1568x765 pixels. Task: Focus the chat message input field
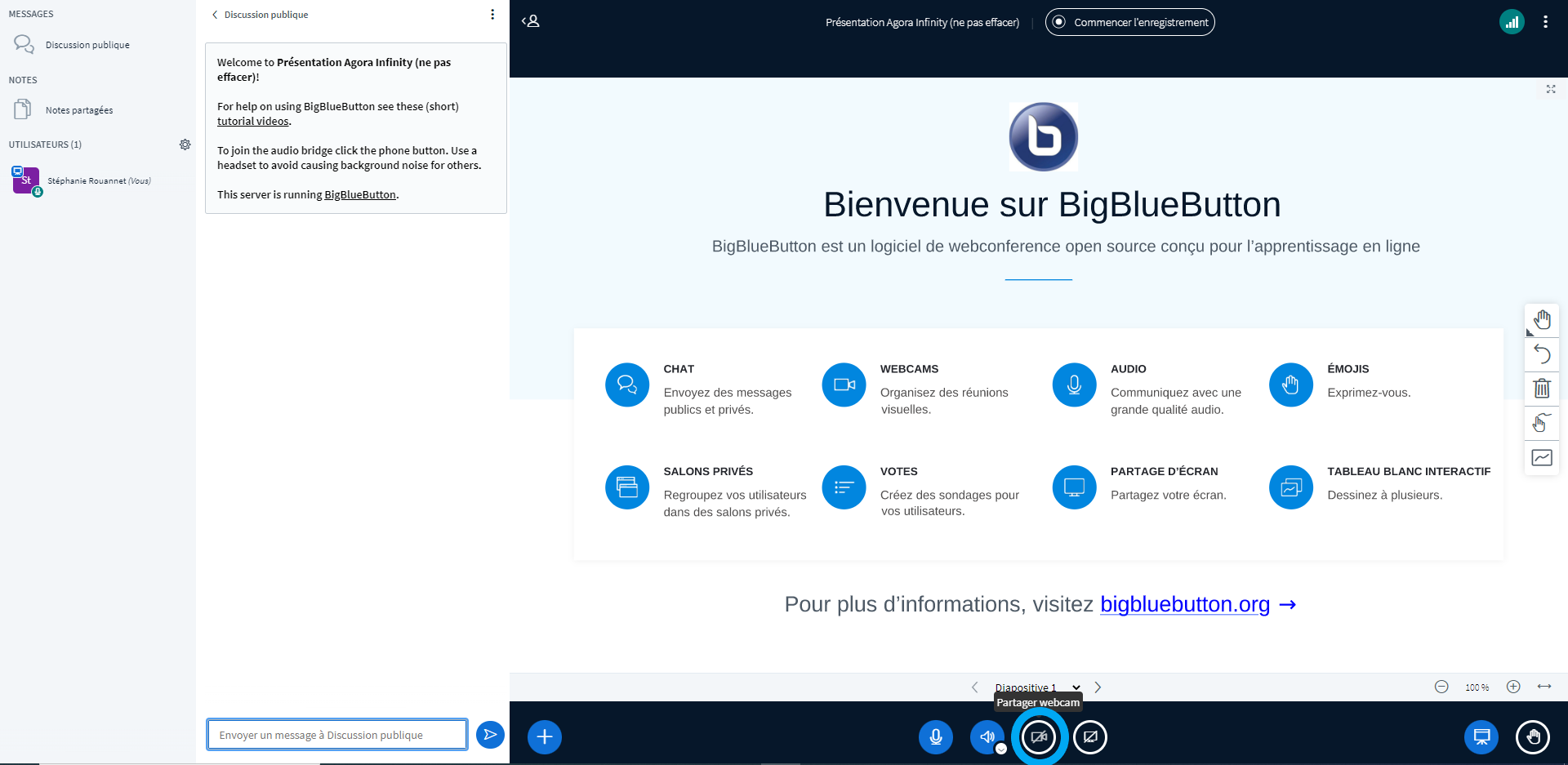(x=336, y=735)
